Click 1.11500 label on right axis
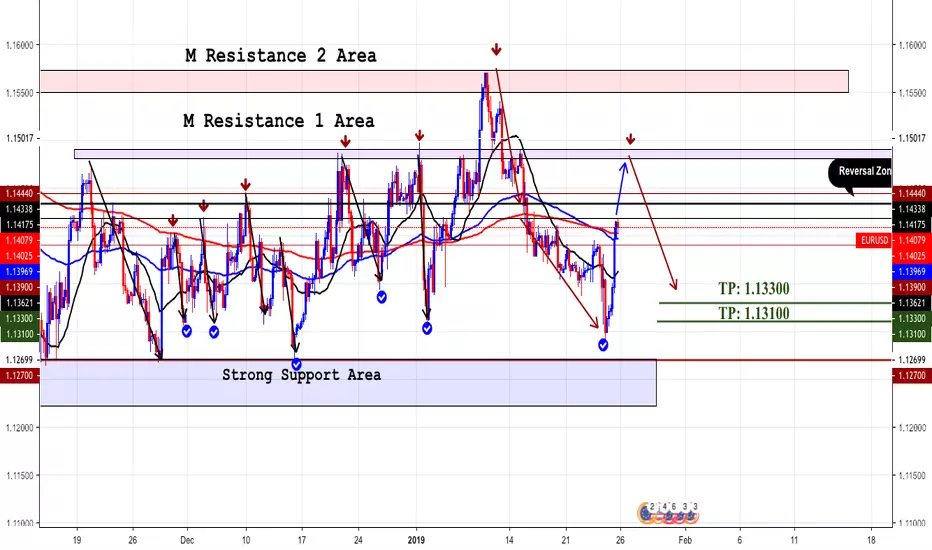This screenshot has width=932, height=550. (x=912, y=475)
